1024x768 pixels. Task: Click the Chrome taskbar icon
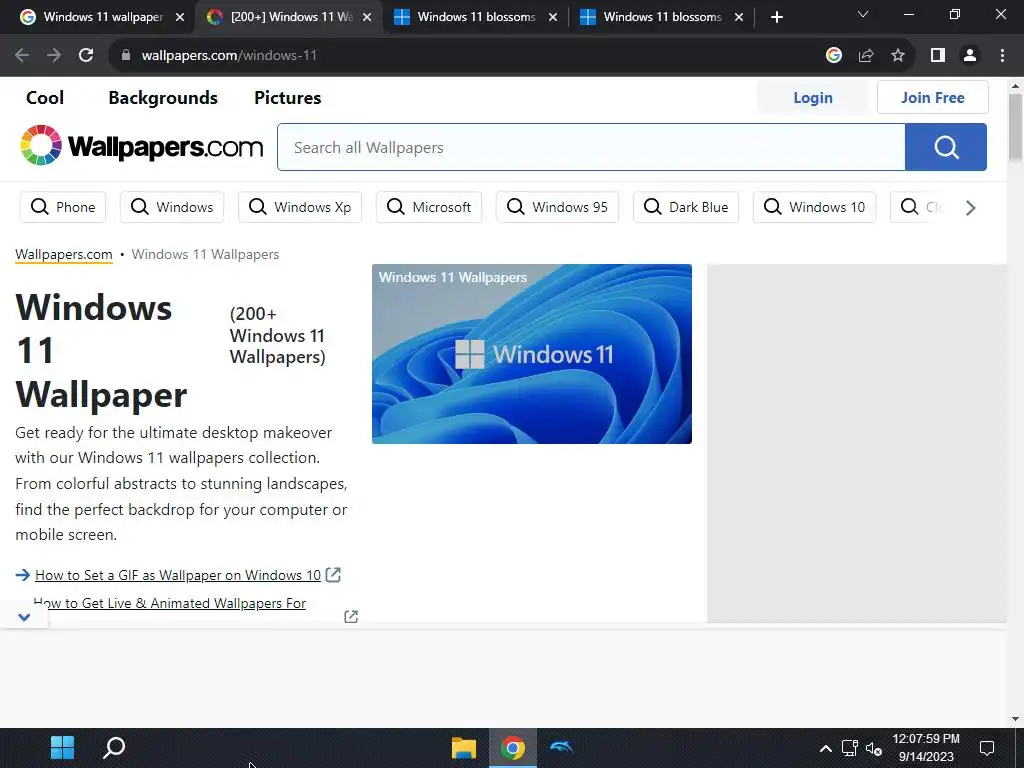pos(513,748)
